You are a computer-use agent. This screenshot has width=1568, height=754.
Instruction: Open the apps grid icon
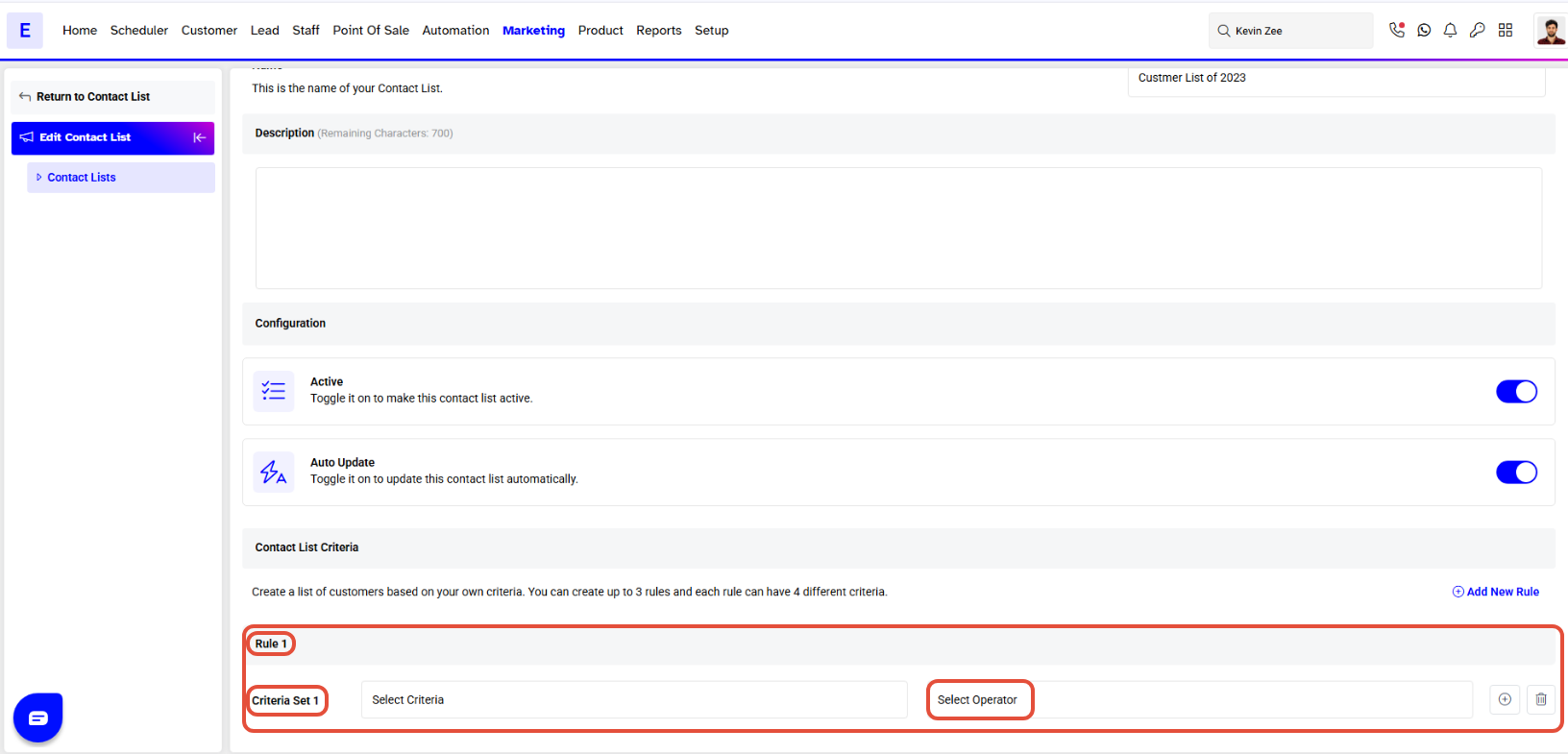[1506, 31]
